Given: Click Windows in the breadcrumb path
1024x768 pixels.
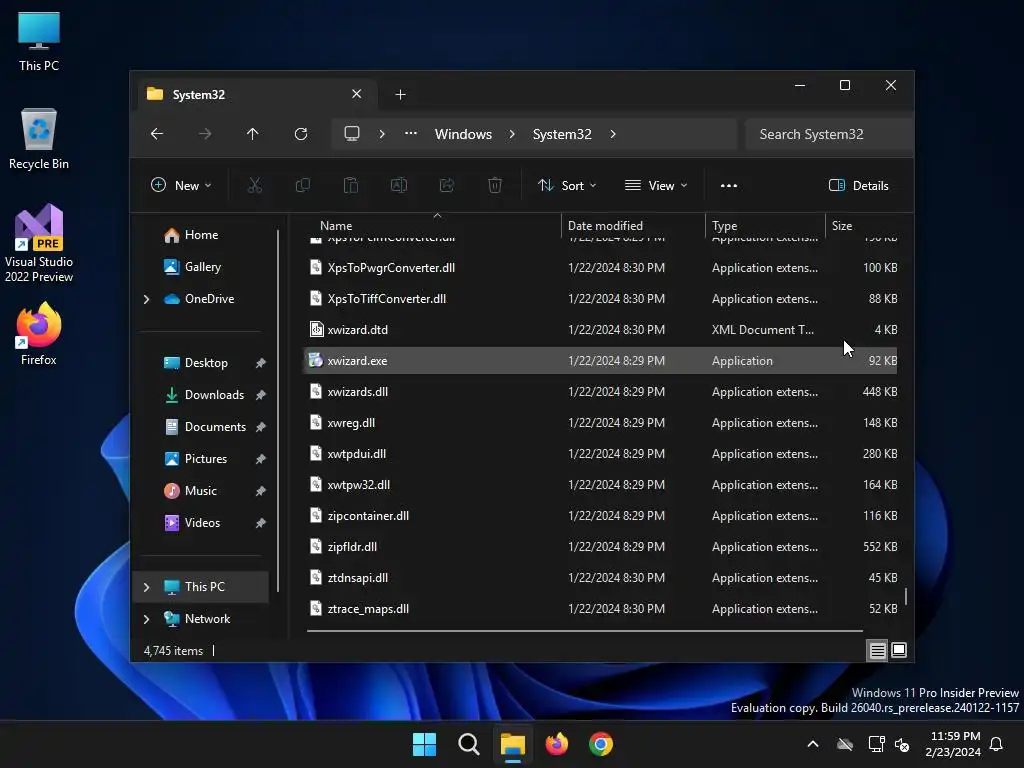Looking at the screenshot, I should tap(463, 134).
